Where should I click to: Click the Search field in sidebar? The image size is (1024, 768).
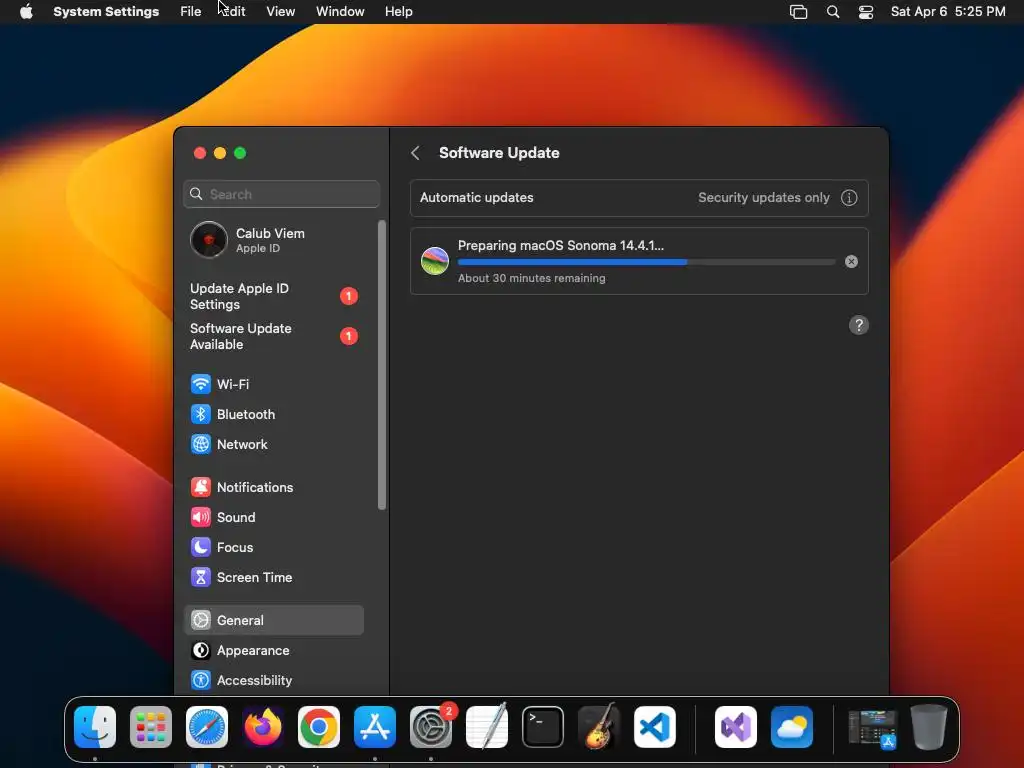[281, 194]
